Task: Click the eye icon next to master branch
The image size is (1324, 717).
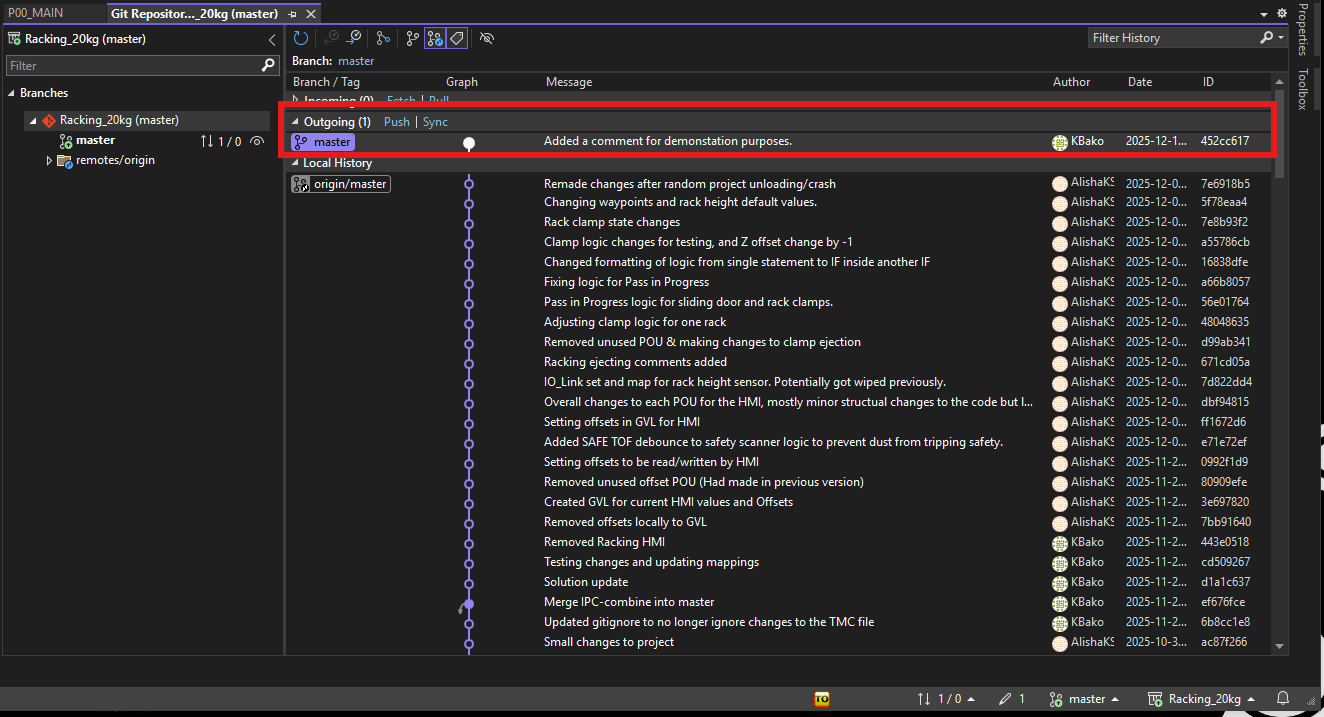Action: 258,141
